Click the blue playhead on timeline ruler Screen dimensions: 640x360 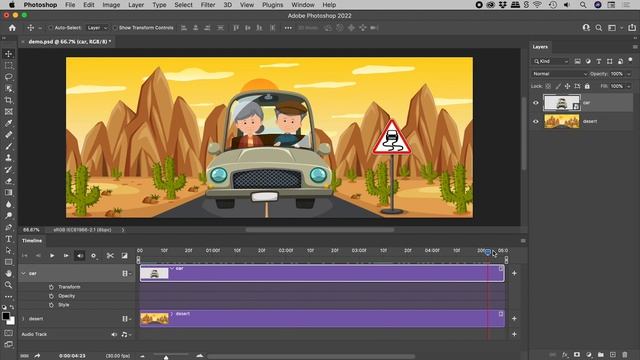tap(488, 252)
